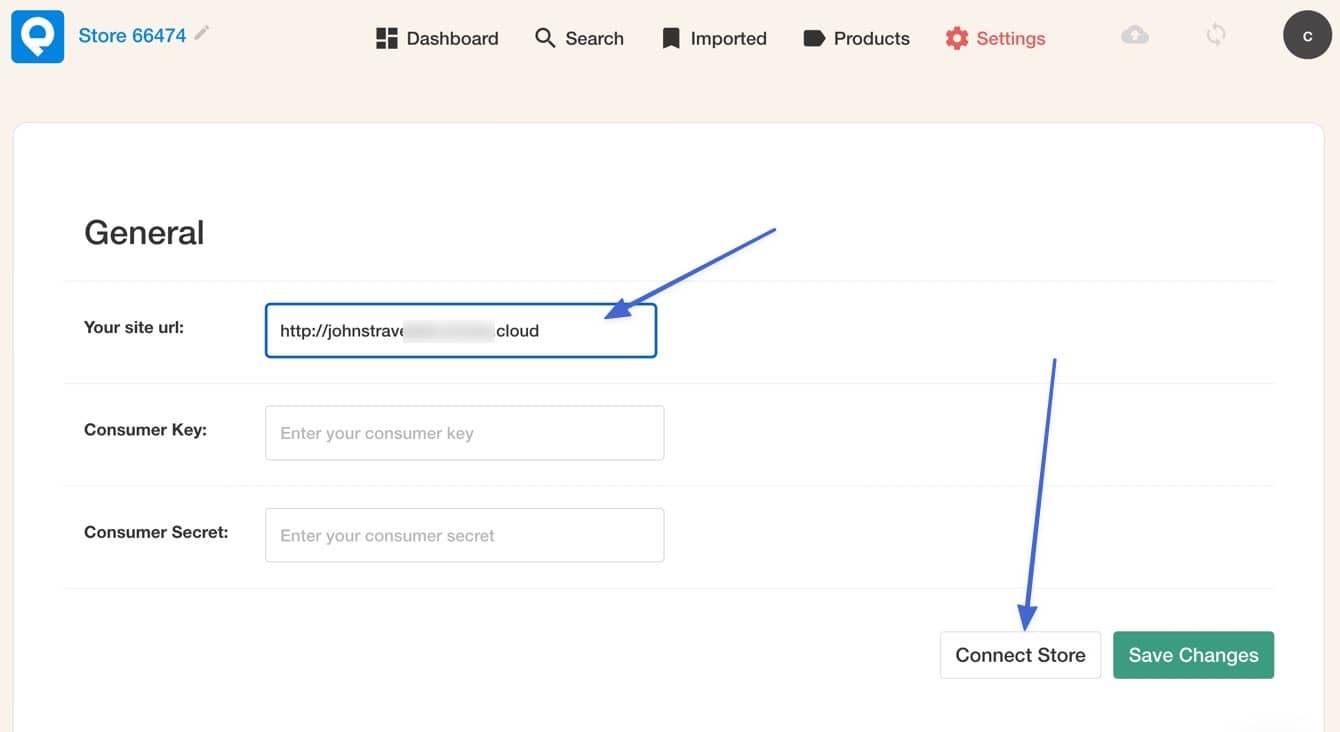Click the Connect Store button
1340x732 pixels.
[1020, 655]
